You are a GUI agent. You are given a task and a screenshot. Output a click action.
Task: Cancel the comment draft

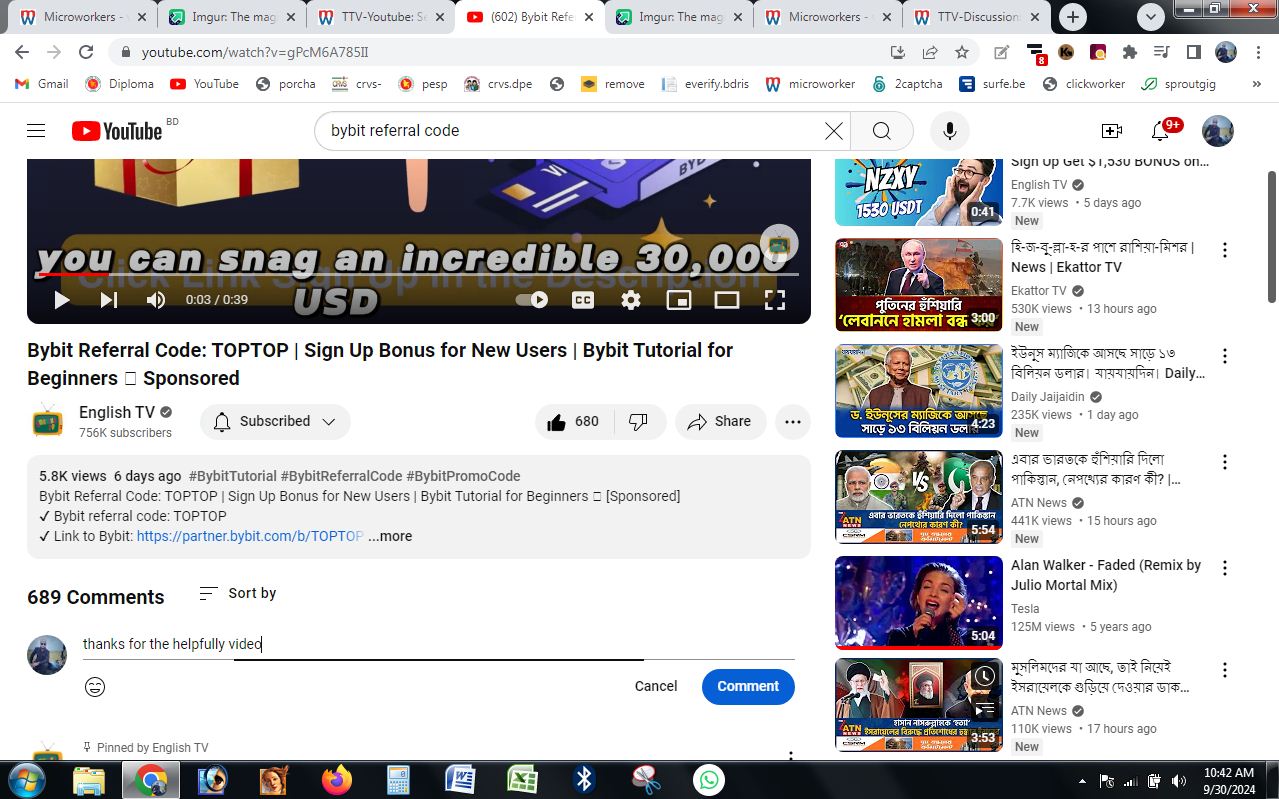(656, 686)
